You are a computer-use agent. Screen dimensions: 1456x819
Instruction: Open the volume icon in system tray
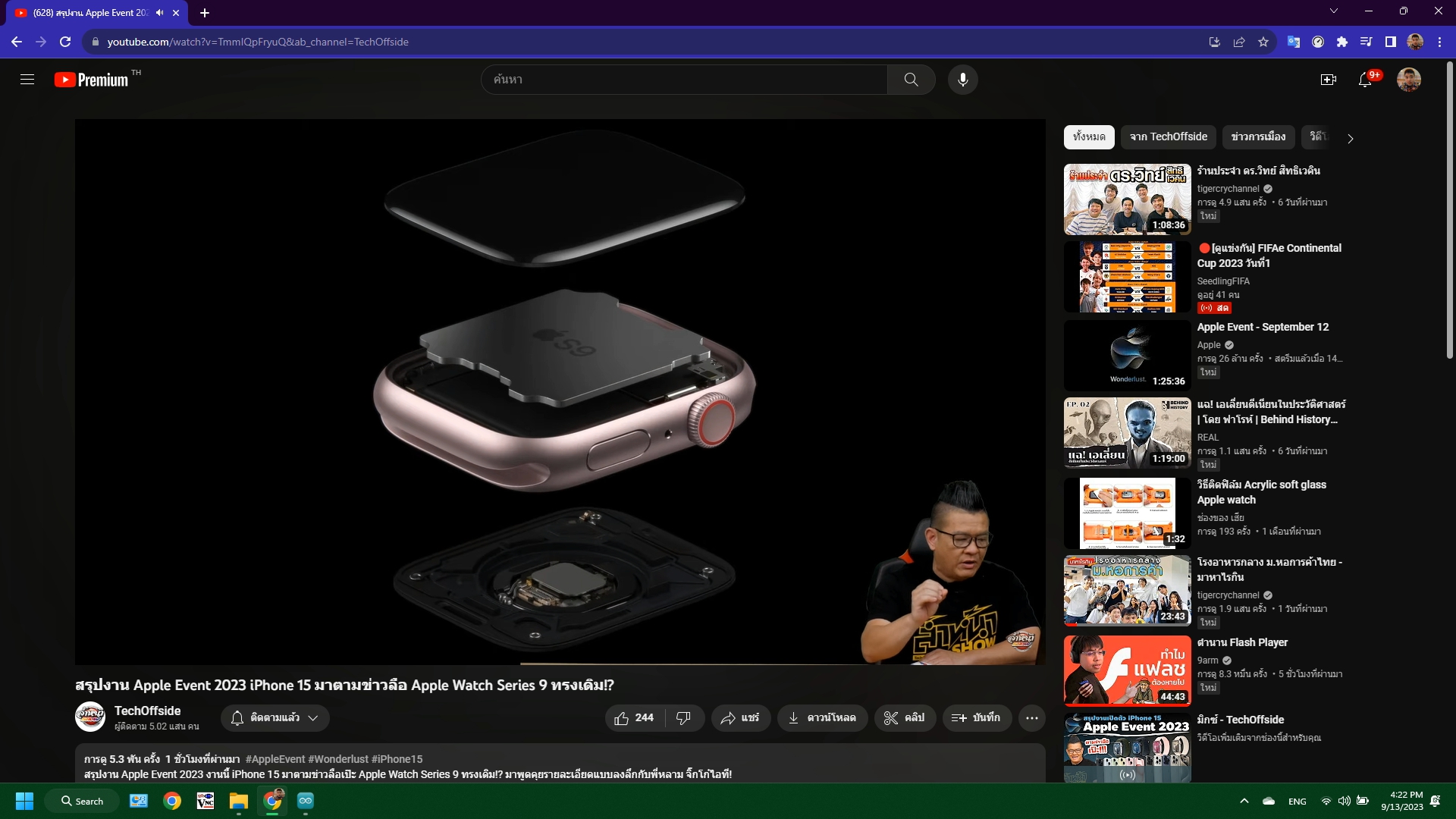tap(1344, 801)
